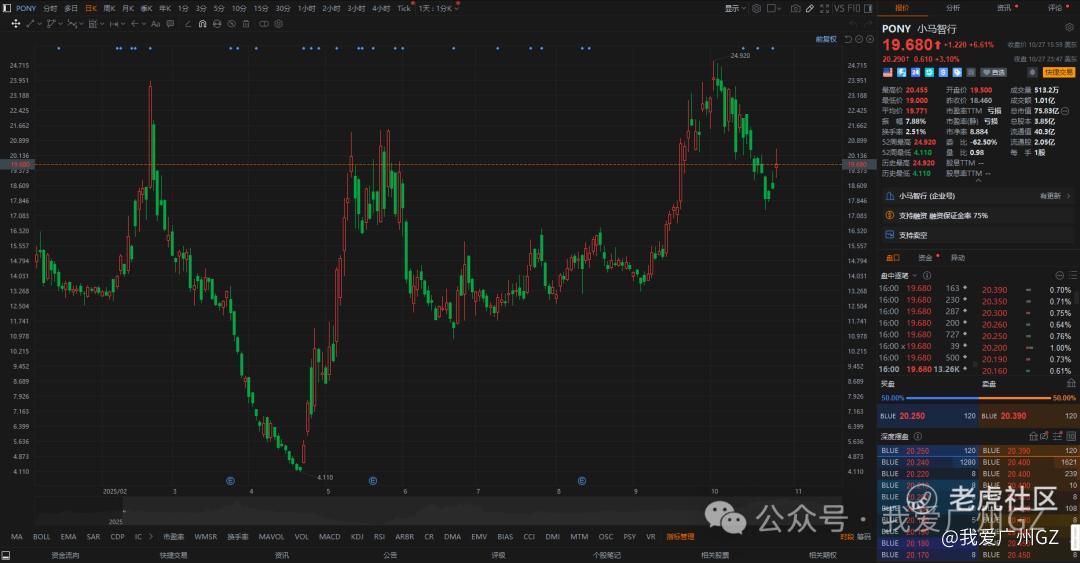The width and height of the screenshot is (1080, 563).
Task: Open stock settings gear beside 小马智行
Action: [1069, 28]
